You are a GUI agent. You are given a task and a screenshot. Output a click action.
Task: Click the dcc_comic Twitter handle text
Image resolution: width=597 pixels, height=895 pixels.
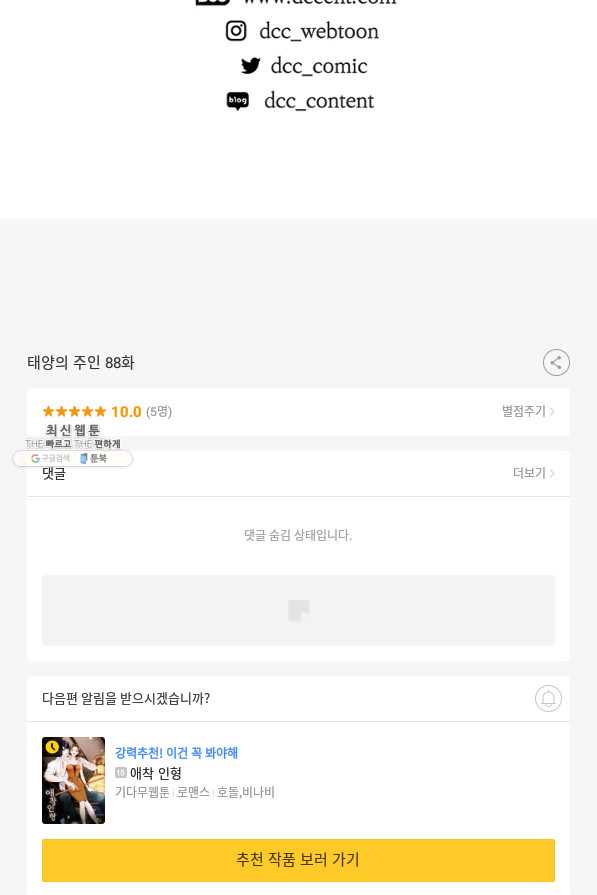pyautogui.click(x=319, y=66)
